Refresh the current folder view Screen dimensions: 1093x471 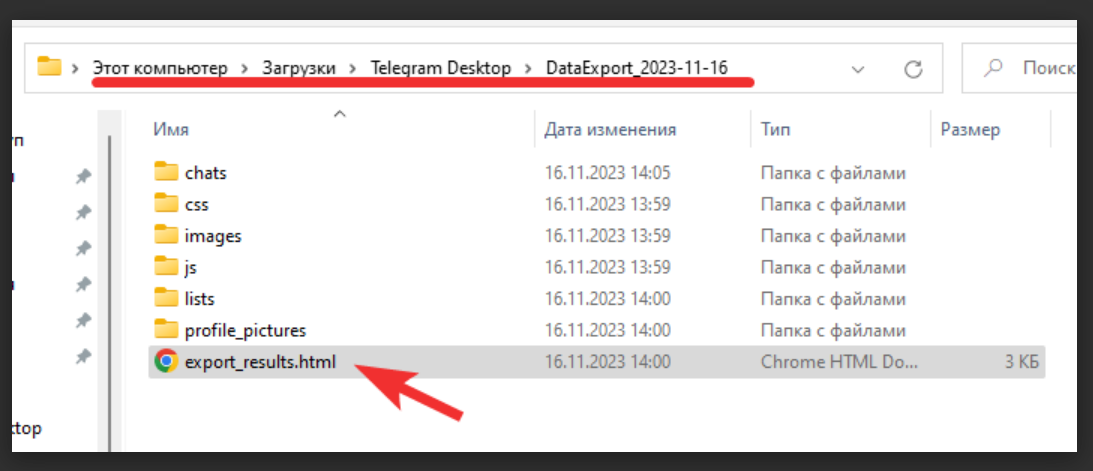[913, 68]
